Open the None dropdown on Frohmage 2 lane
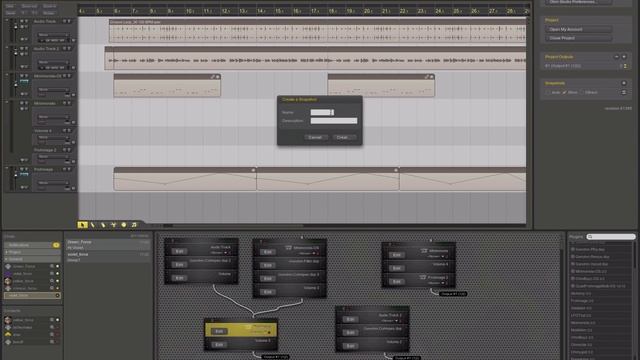 click(x=53, y=157)
